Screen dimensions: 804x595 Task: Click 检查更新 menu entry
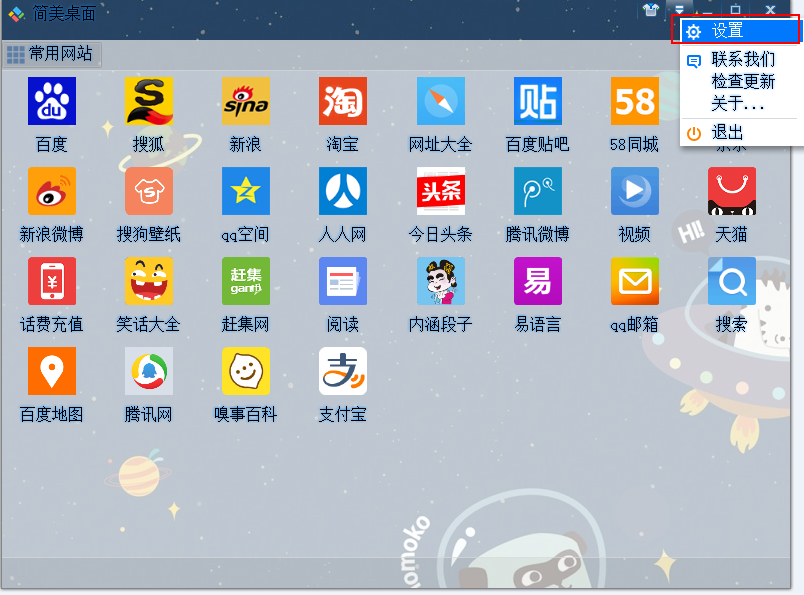point(742,81)
